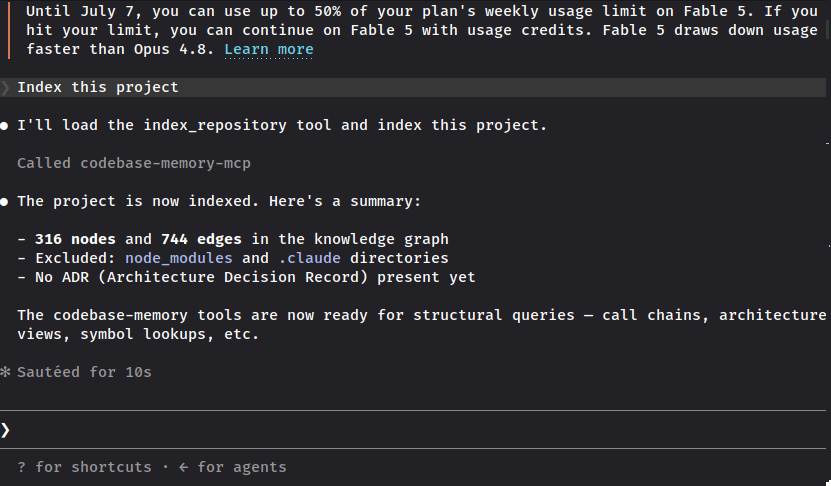
Task: Click the 'Called codebase-memory-mcp' tool call line
Action: (134, 163)
